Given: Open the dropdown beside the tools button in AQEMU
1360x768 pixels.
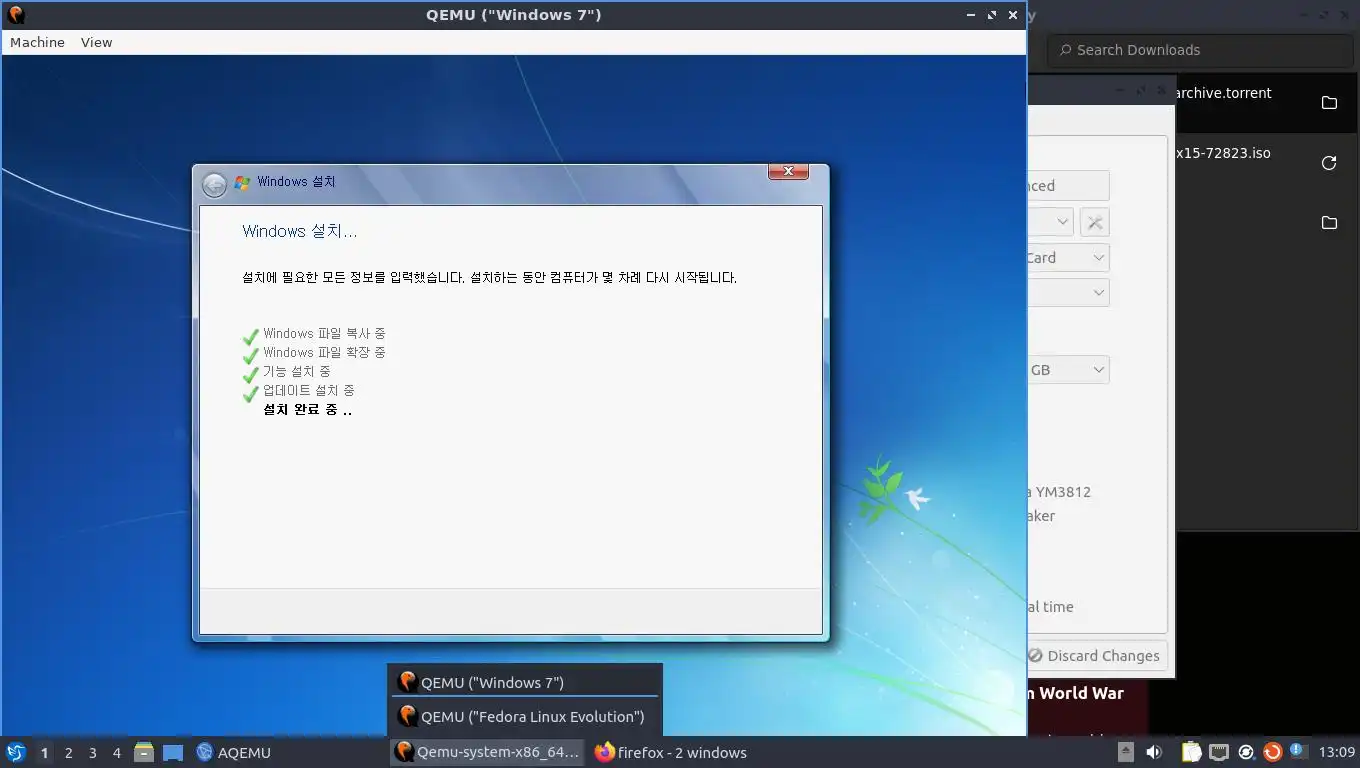Looking at the screenshot, I should coord(1051,222).
